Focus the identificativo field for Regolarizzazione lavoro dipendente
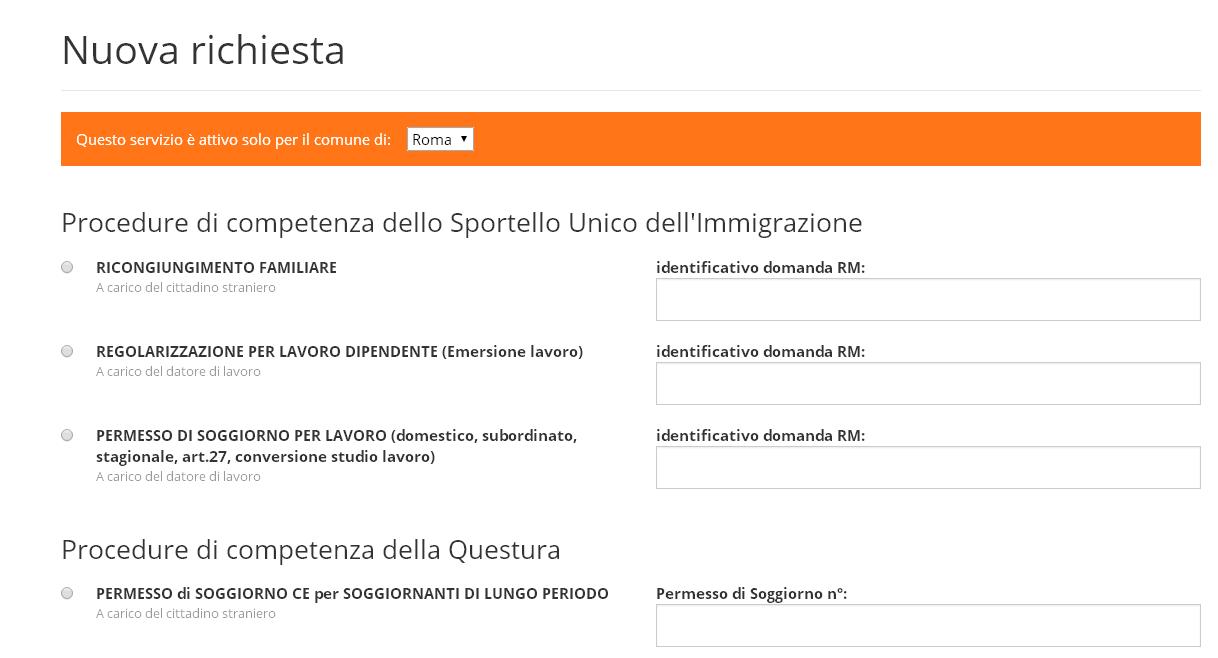1218x658 pixels. [927, 384]
